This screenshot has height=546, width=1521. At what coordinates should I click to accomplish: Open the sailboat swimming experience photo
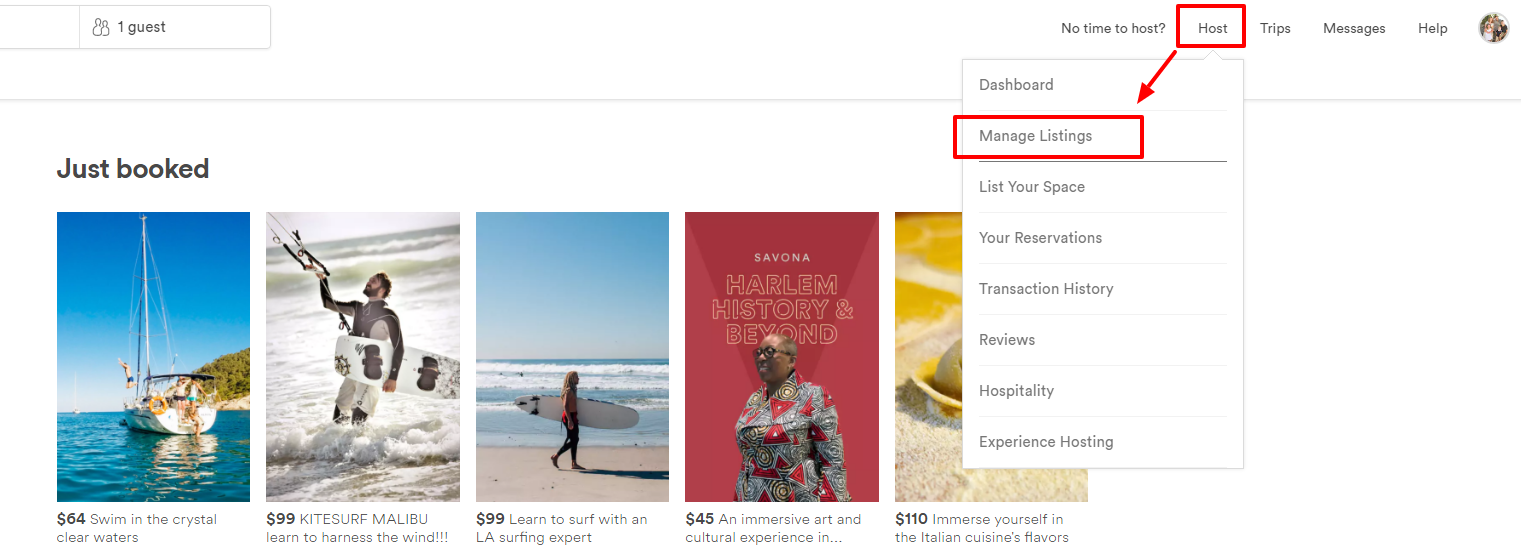coord(153,356)
